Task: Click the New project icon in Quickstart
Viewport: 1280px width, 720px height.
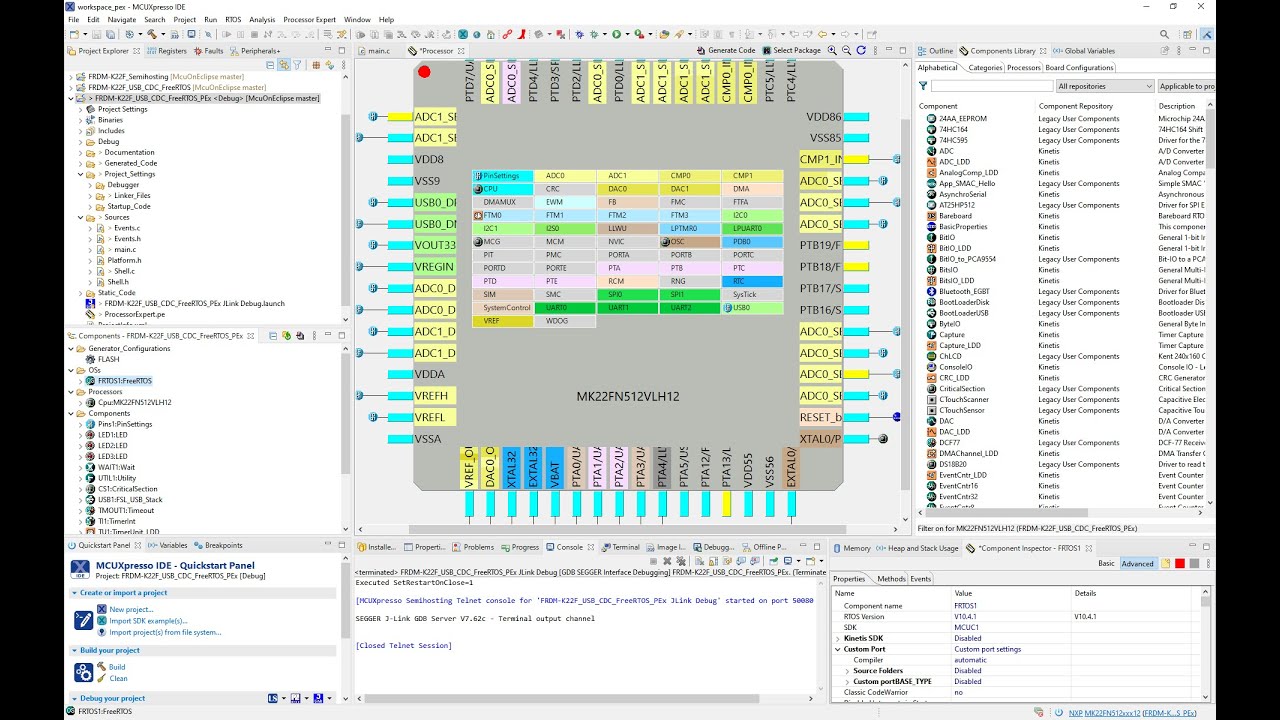Action: click(102, 609)
